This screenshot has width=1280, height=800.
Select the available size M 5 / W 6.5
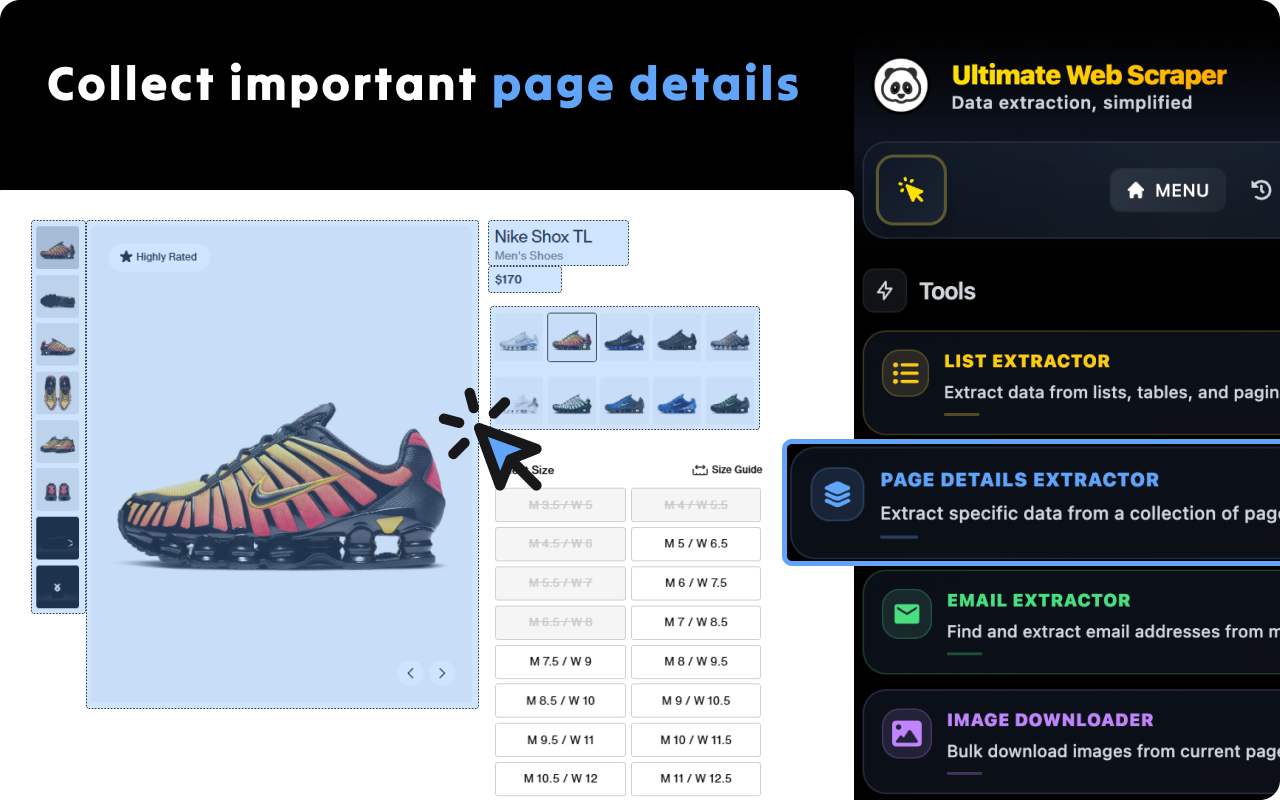point(696,544)
